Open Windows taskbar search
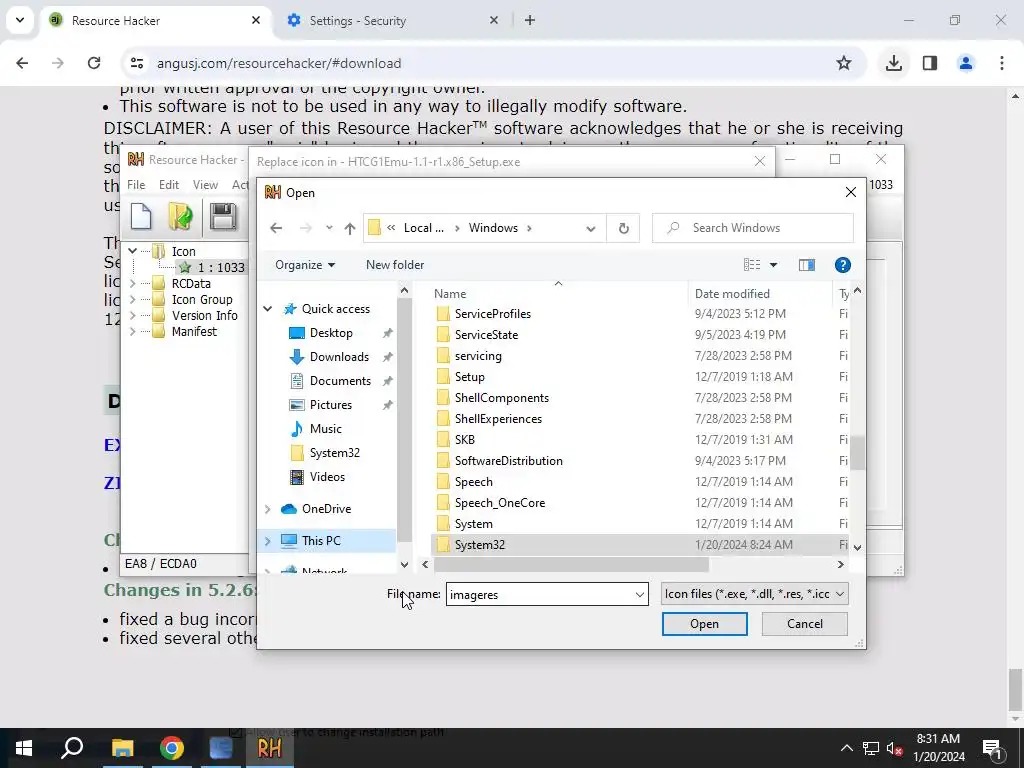Image resolution: width=1024 pixels, height=768 pixels. 72,748
